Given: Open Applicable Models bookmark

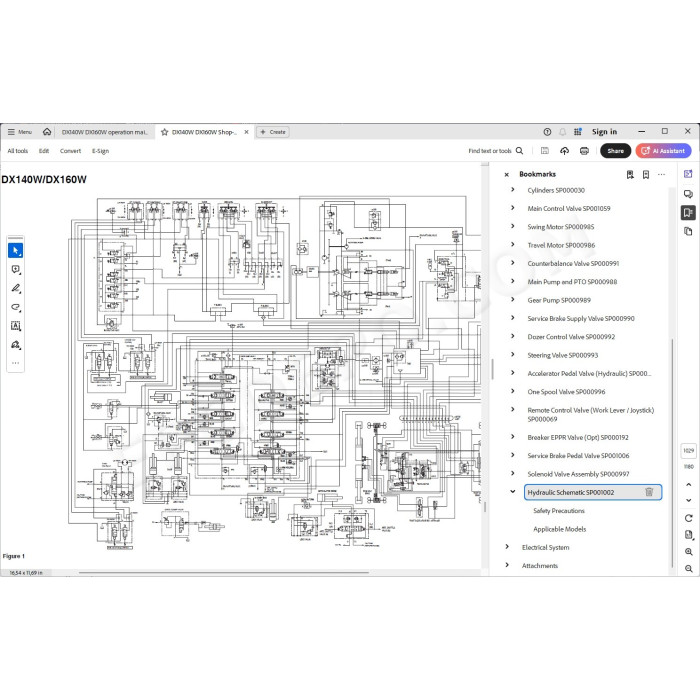Looking at the screenshot, I should 559,529.
